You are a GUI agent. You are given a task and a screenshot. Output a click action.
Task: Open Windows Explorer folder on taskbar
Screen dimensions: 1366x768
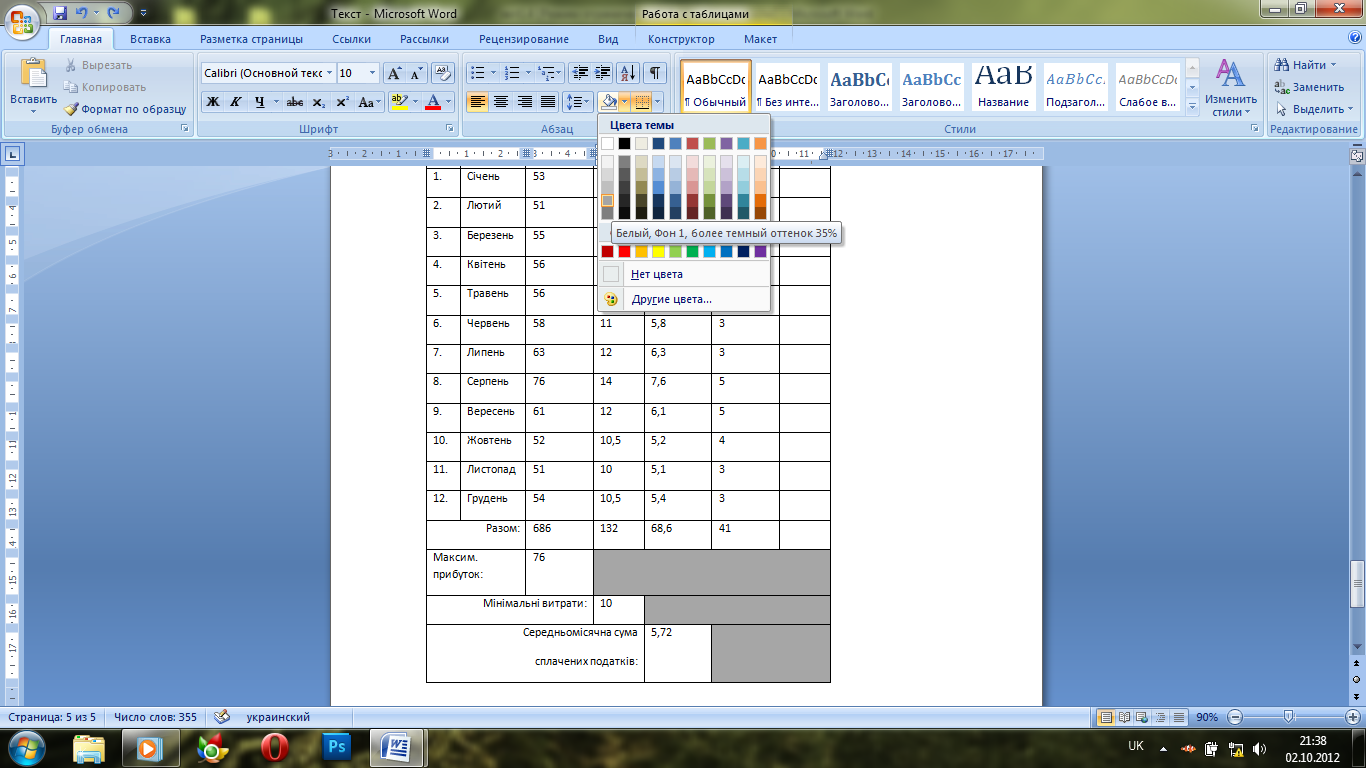(89, 748)
